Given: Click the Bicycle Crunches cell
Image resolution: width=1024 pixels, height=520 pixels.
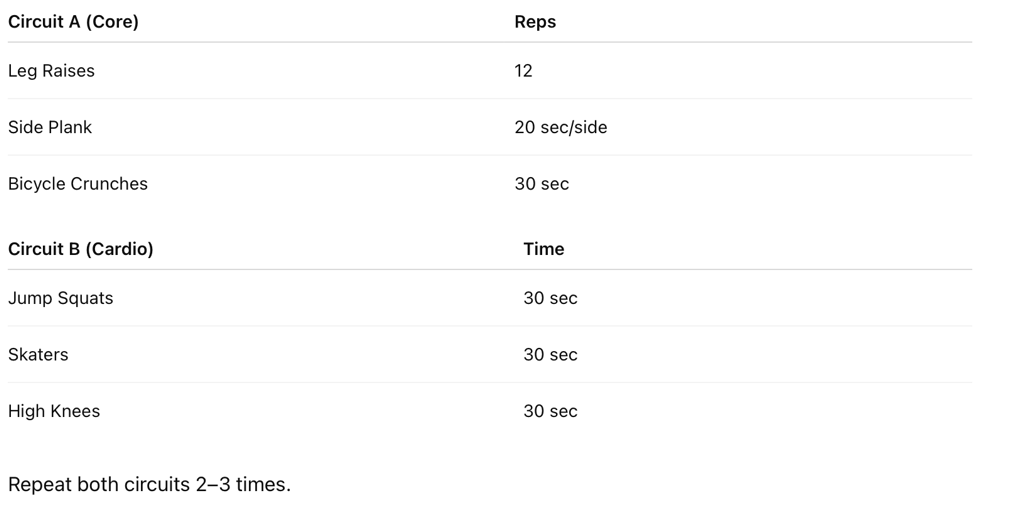Looking at the screenshot, I should coord(78,184).
